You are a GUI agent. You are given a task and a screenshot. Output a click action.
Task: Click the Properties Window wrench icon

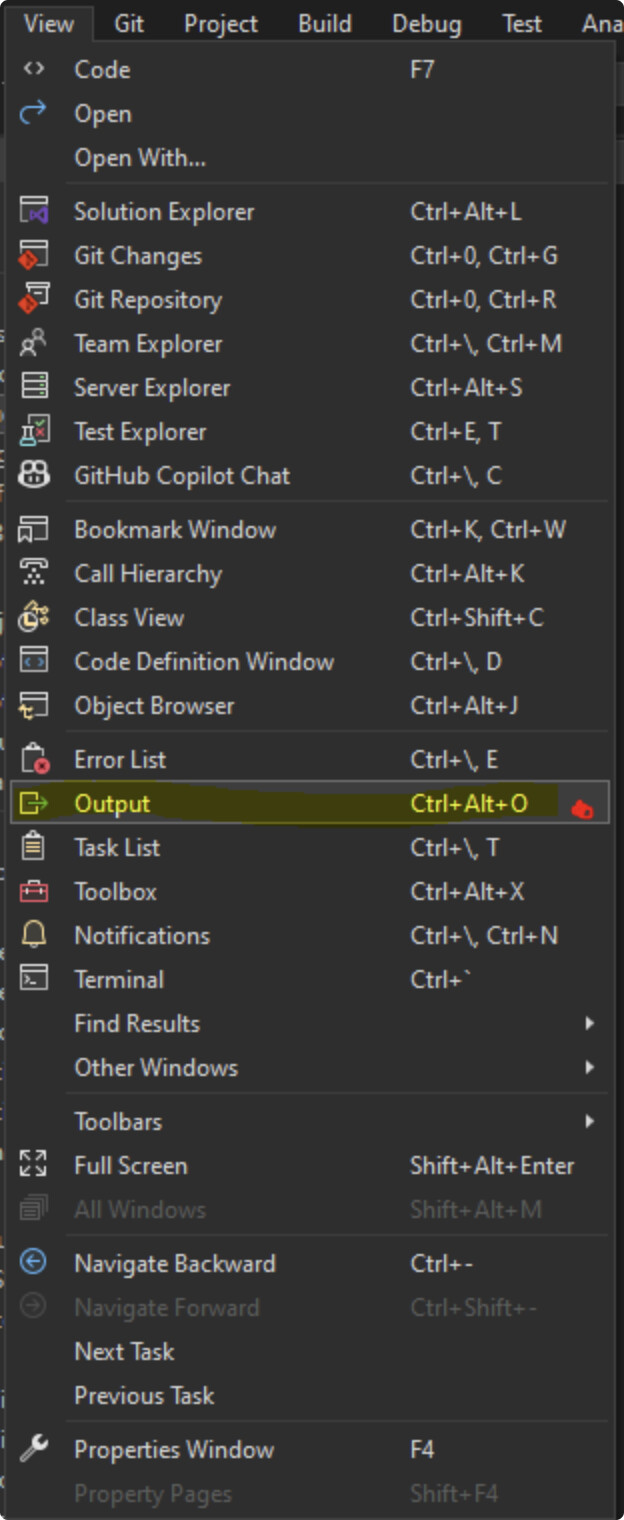tap(34, 1450)
